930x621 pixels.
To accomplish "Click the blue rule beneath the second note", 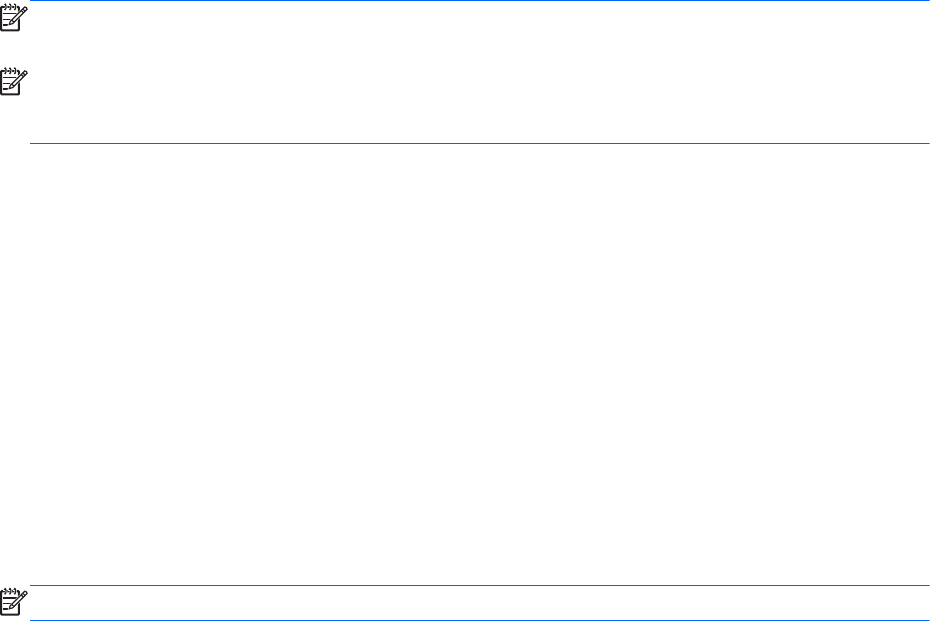I will [479, 143].
